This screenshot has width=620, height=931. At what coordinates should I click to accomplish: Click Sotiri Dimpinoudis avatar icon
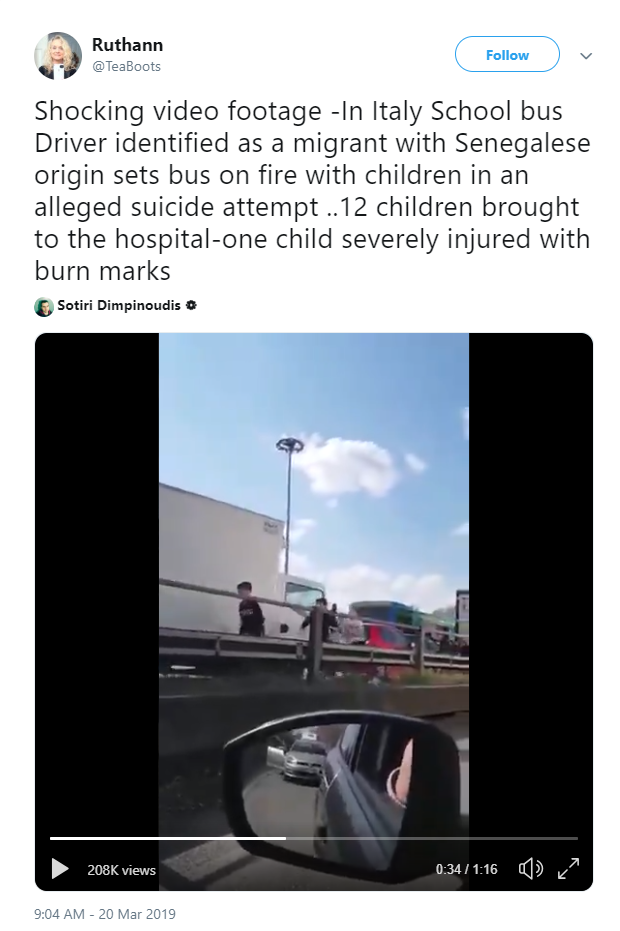pos(44,306)
